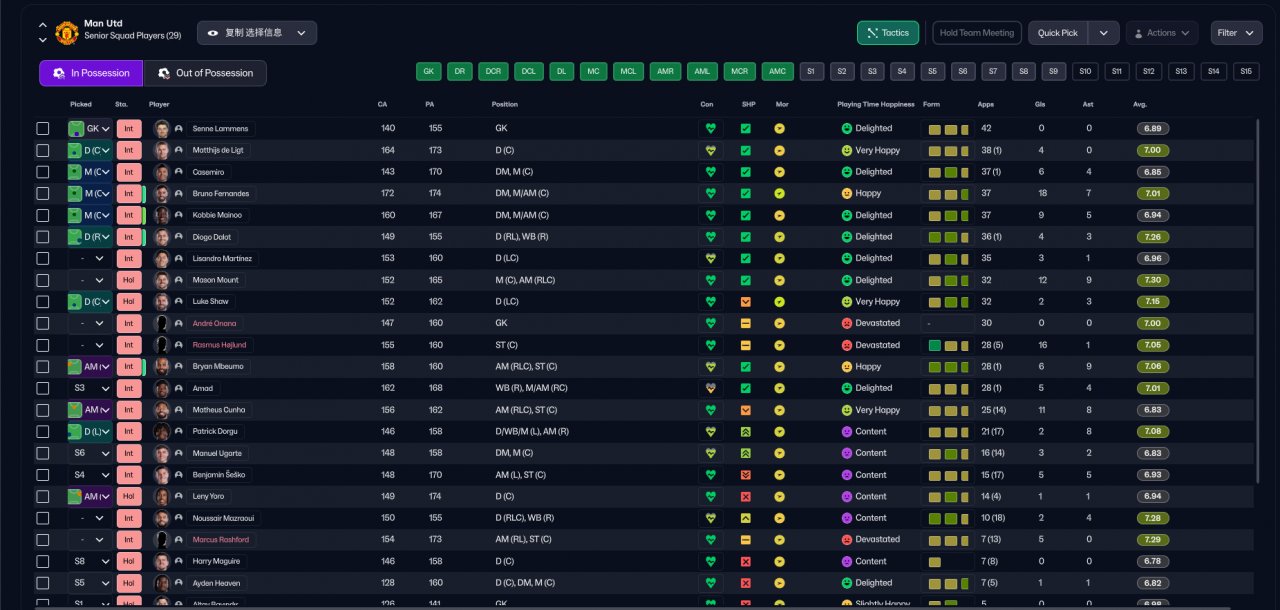The height and width of the screenshot is (610, 1280).
Task: Open the view selection dropdown
Action: 257,33
